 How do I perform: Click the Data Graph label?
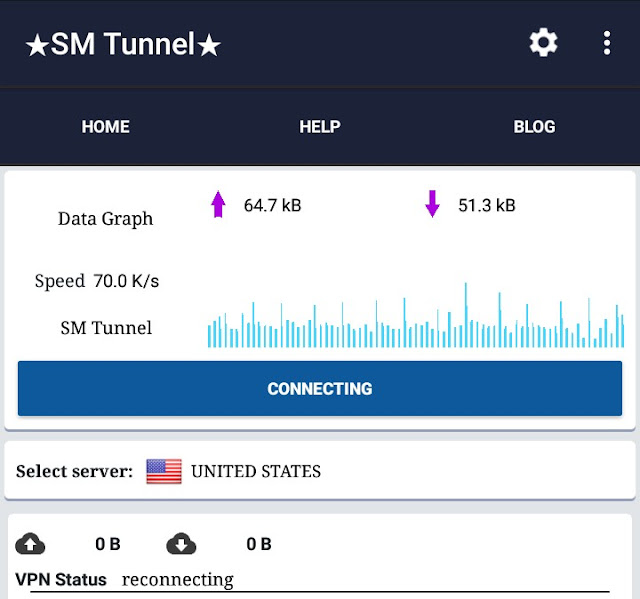click(x=106, y=219)
